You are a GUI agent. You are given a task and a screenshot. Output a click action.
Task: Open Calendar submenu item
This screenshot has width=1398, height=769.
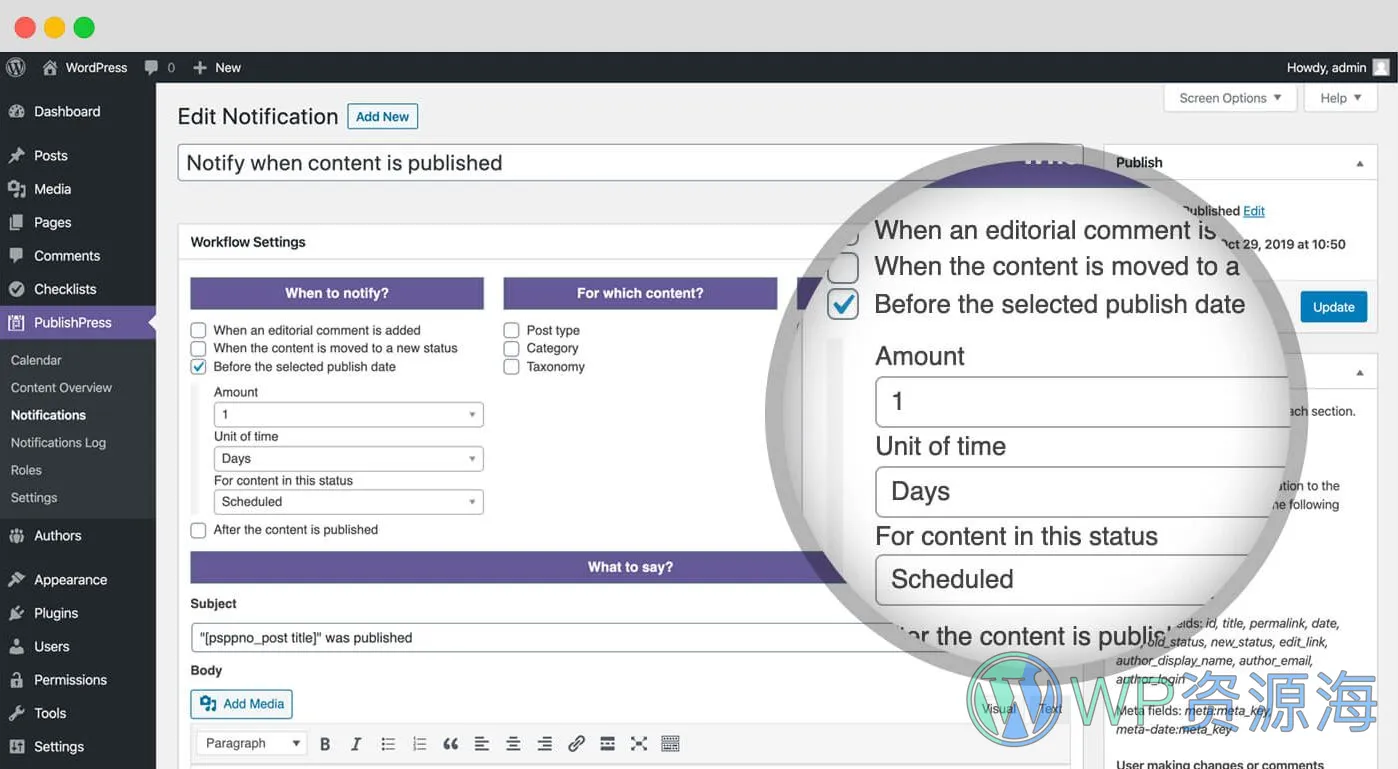pos(36,360)
